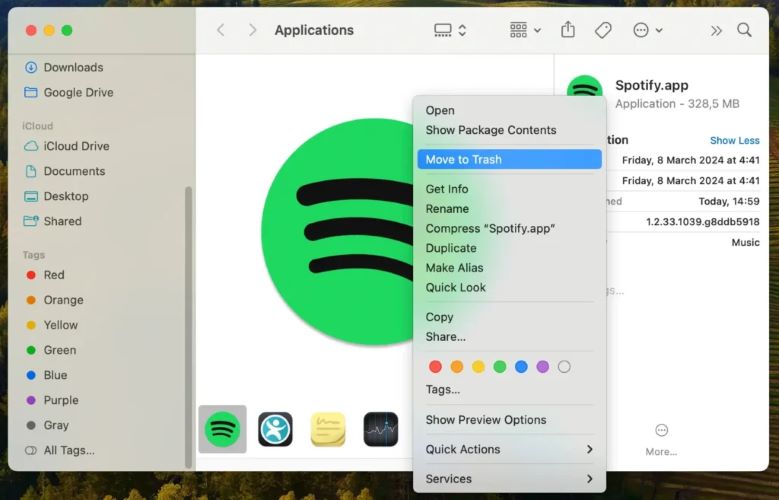Click the Show Less link
Image resolution: width=779 pixels, height=500 pixels.
pos(734,141)
